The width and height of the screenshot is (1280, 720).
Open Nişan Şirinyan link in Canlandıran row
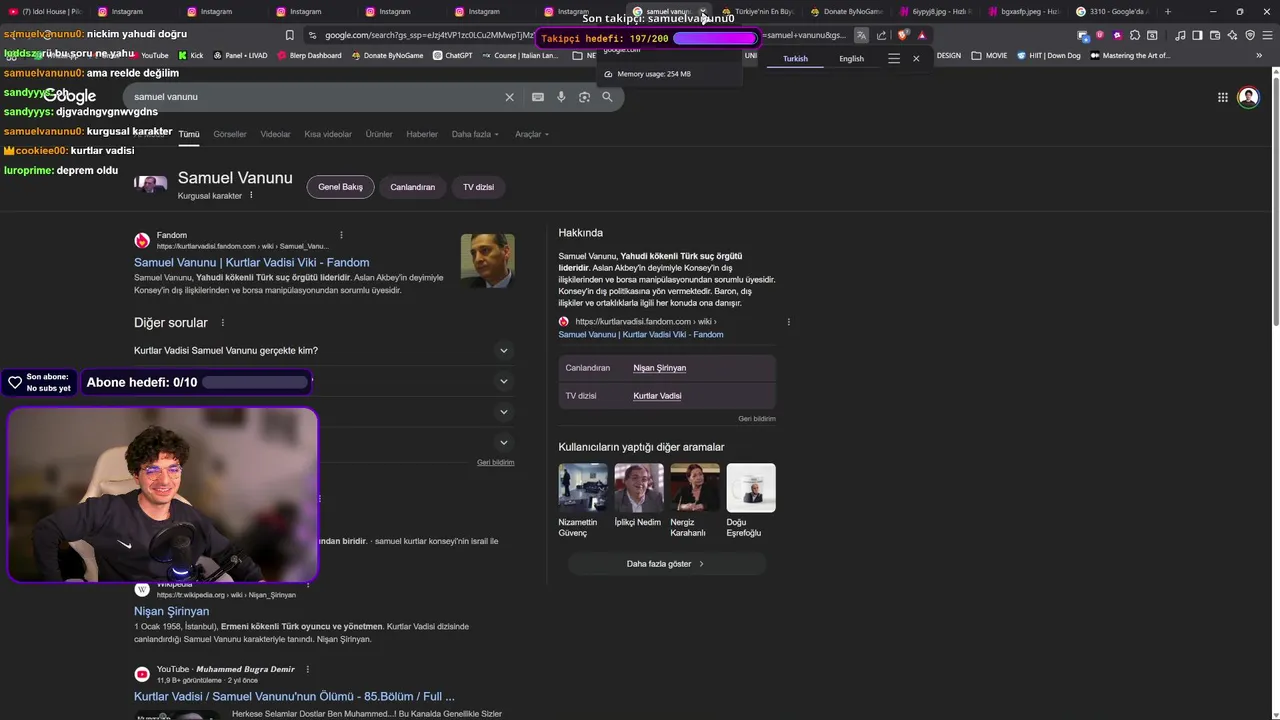pyautogui.click(x=659, y=368)
